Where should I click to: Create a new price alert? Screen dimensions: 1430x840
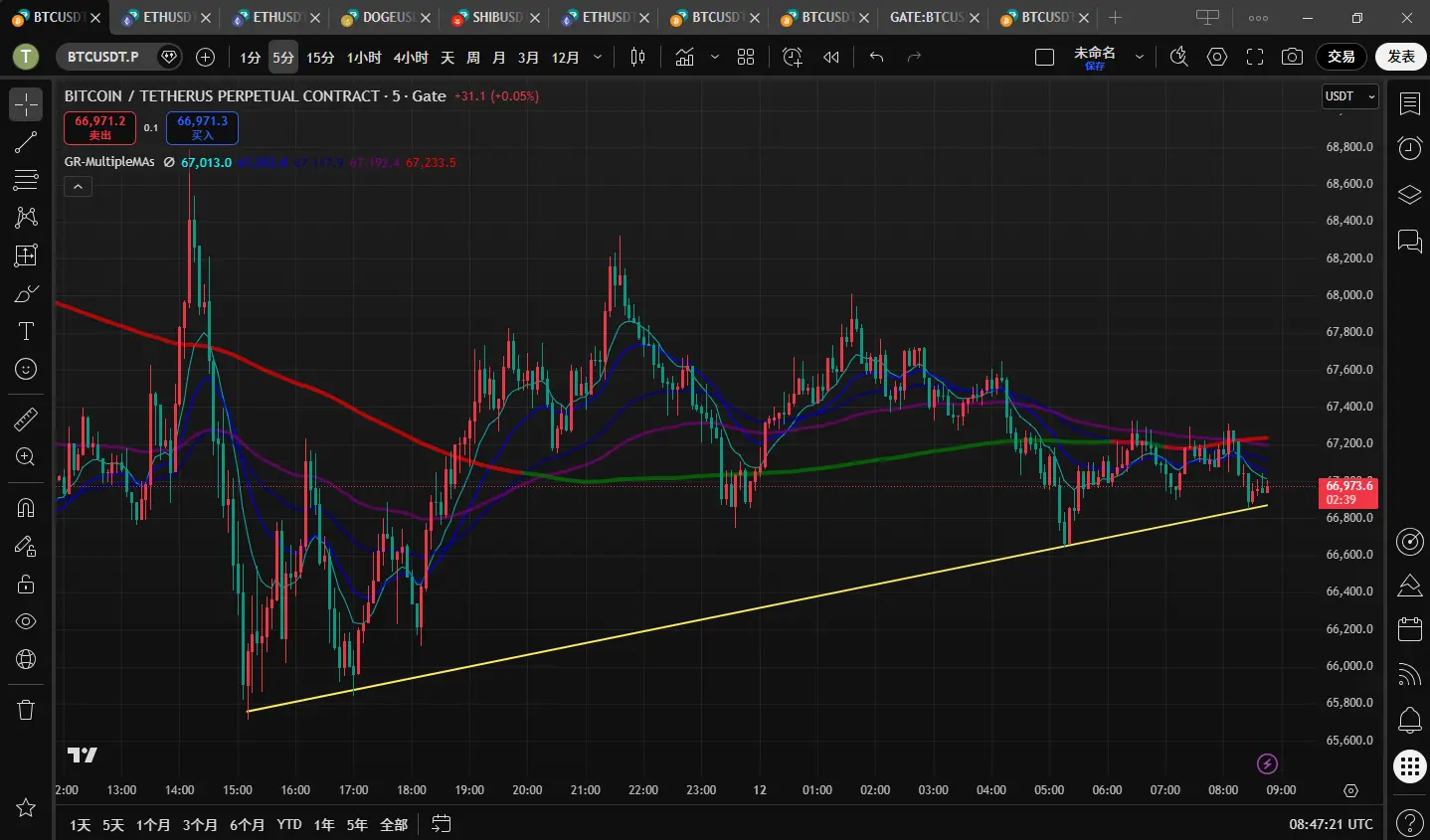click(x=793, y=58)
